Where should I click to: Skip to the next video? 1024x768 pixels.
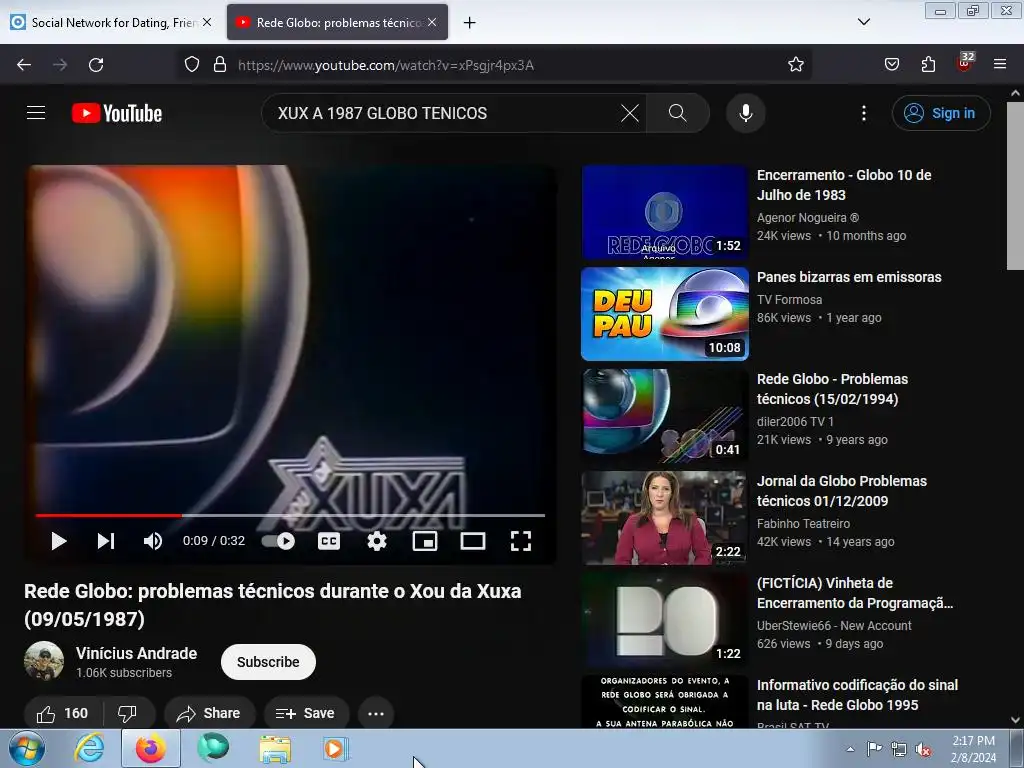pos(106,541)
